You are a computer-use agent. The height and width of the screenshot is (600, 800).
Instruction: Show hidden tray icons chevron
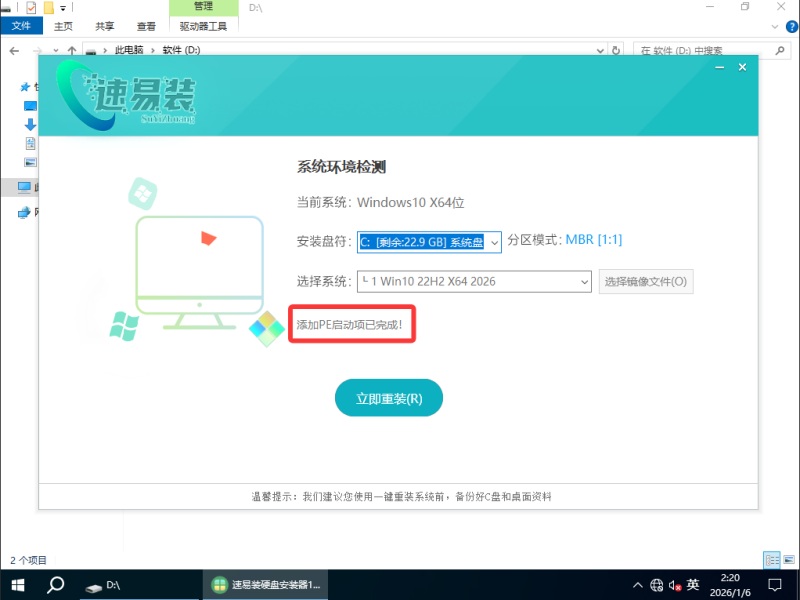tap(638, 585)
